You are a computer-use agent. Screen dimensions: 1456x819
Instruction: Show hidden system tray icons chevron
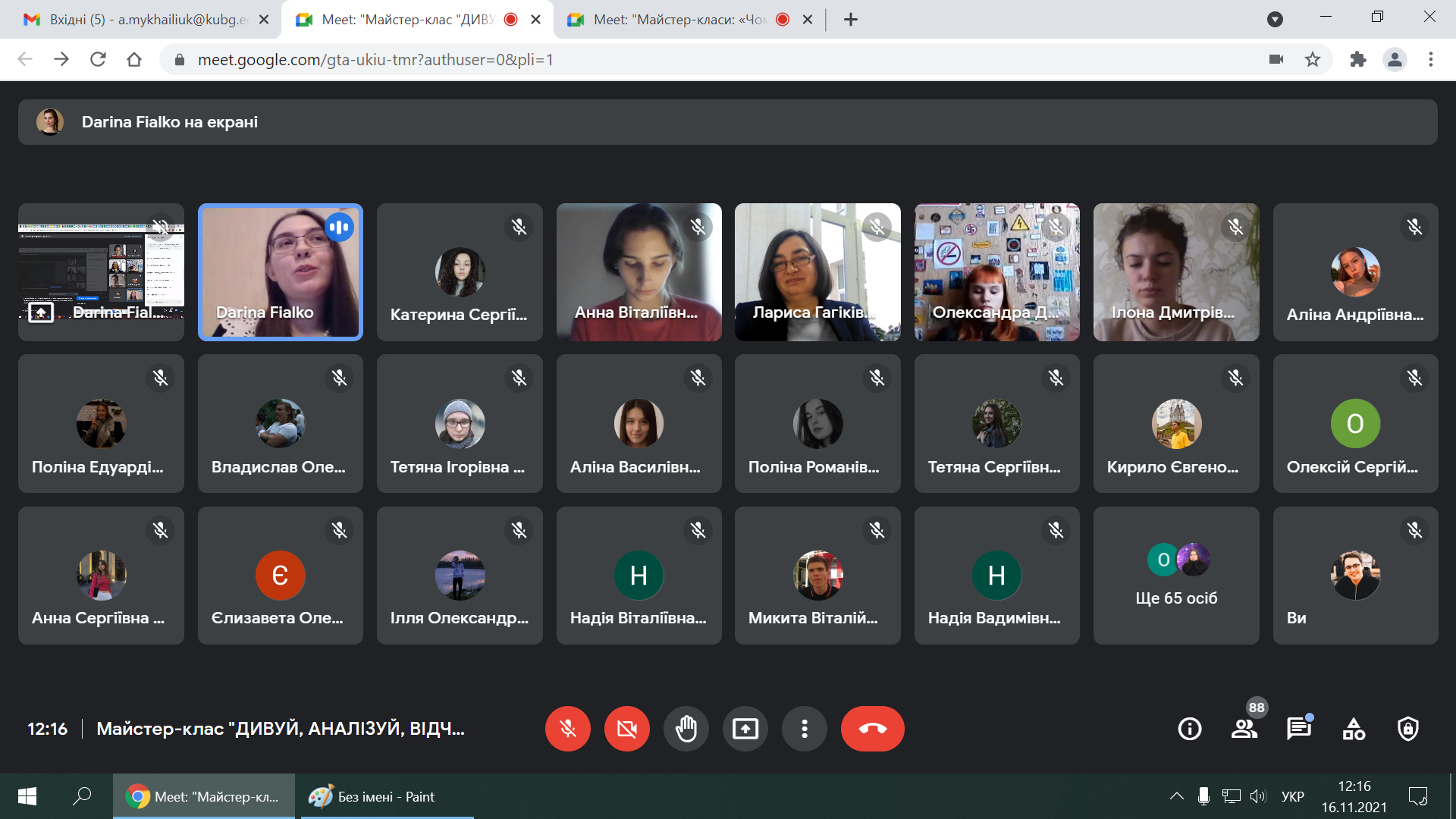pyautogui.click(x=1176, y=796)
